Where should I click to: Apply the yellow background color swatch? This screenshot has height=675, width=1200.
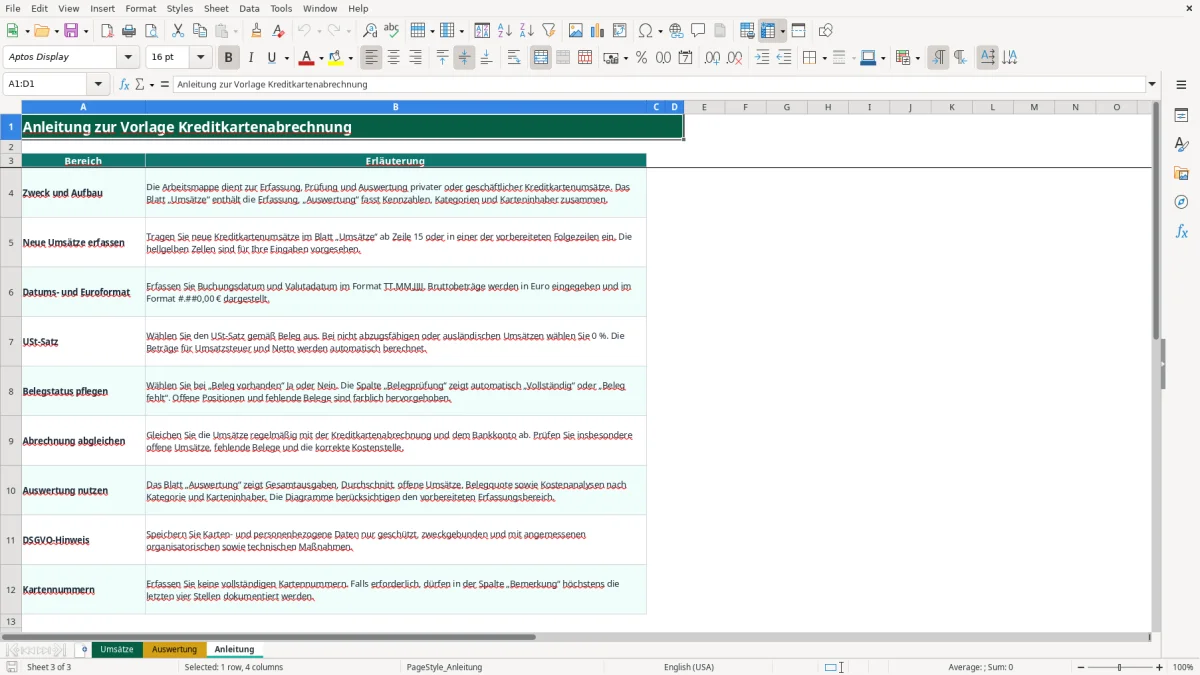pos(336,58)
